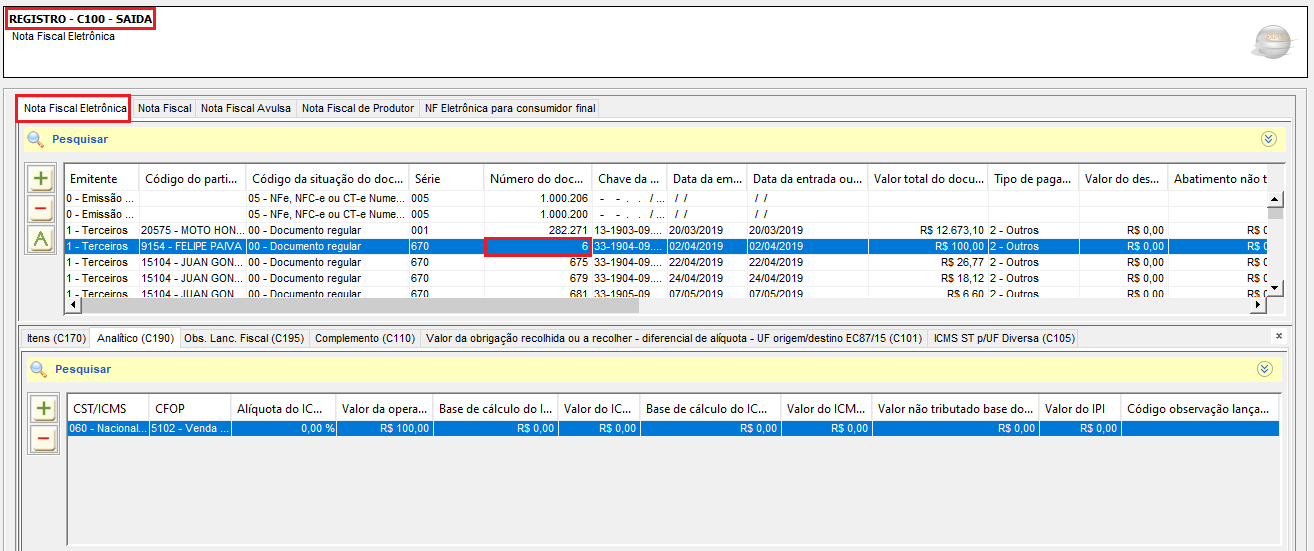The height and width of the screenshot is (551, 1314).
Task: Sort by the Valor do IPI column header
Action: pos(1080,408)
